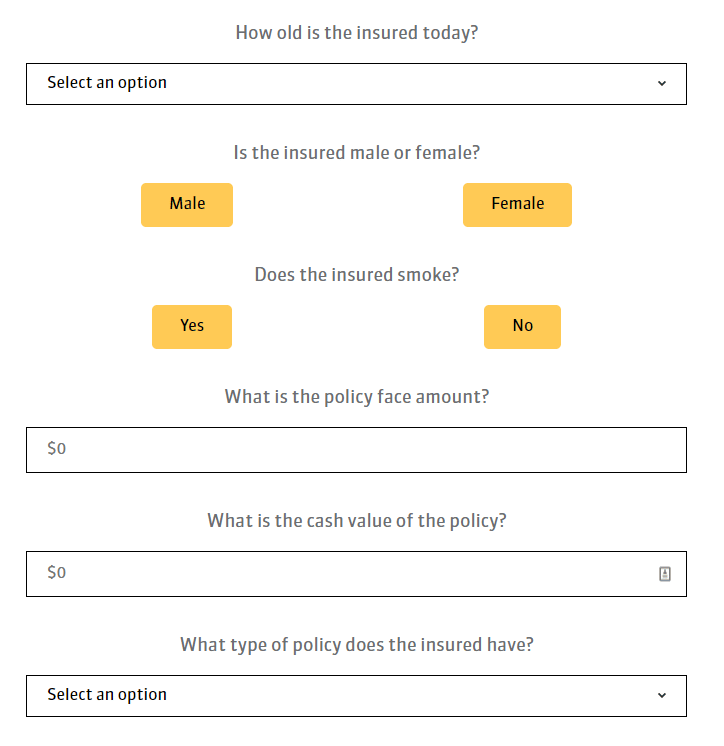Select Female for the insured's gender
This screenshot has width=724, height=746.
click(x=517, y=204)
